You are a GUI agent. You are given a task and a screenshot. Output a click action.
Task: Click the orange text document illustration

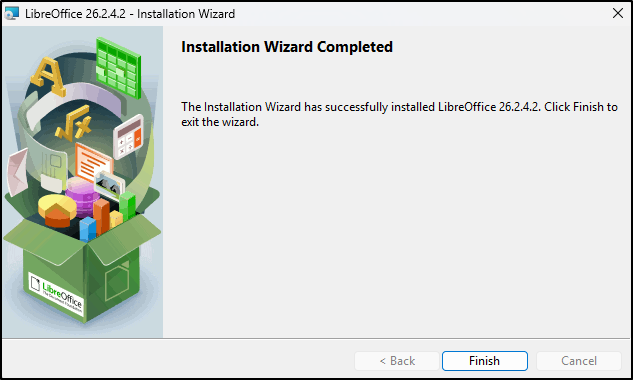(94, 162)
